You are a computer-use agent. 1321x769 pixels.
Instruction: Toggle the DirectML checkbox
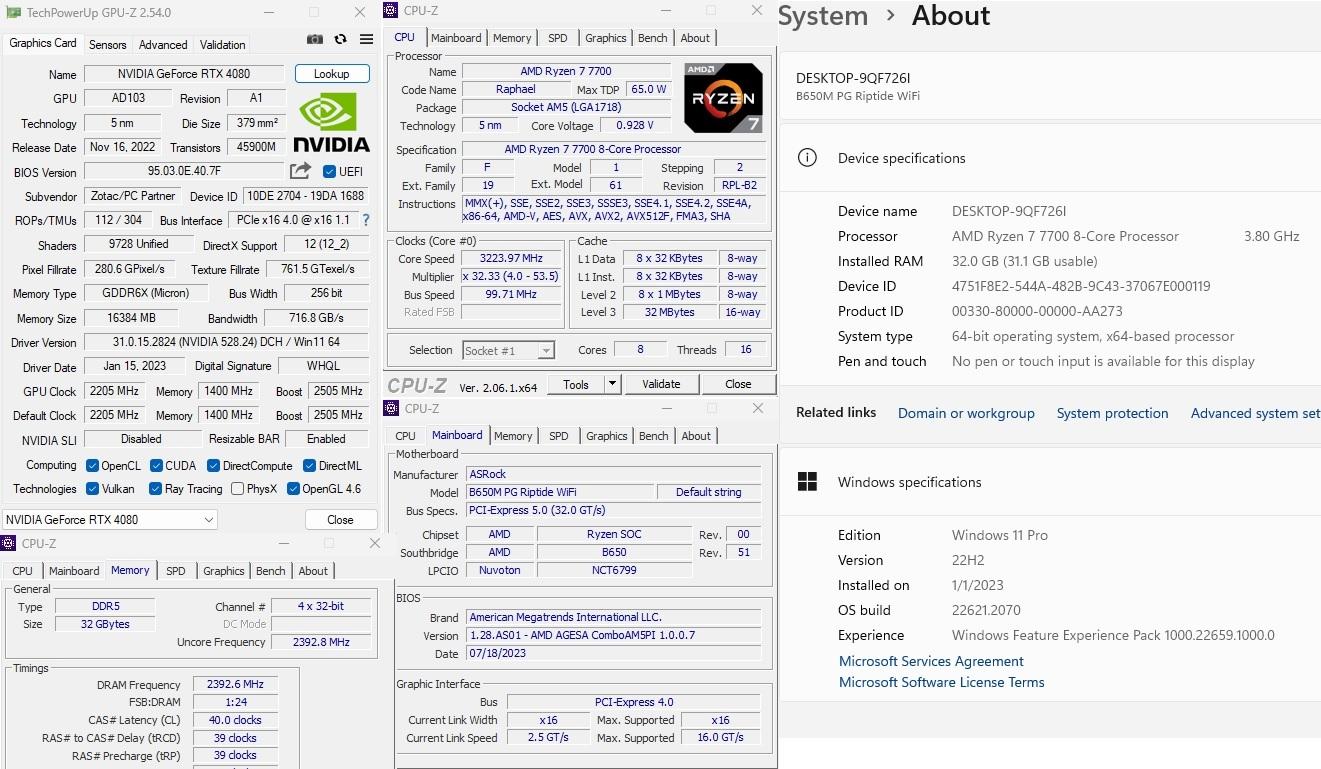309,466
